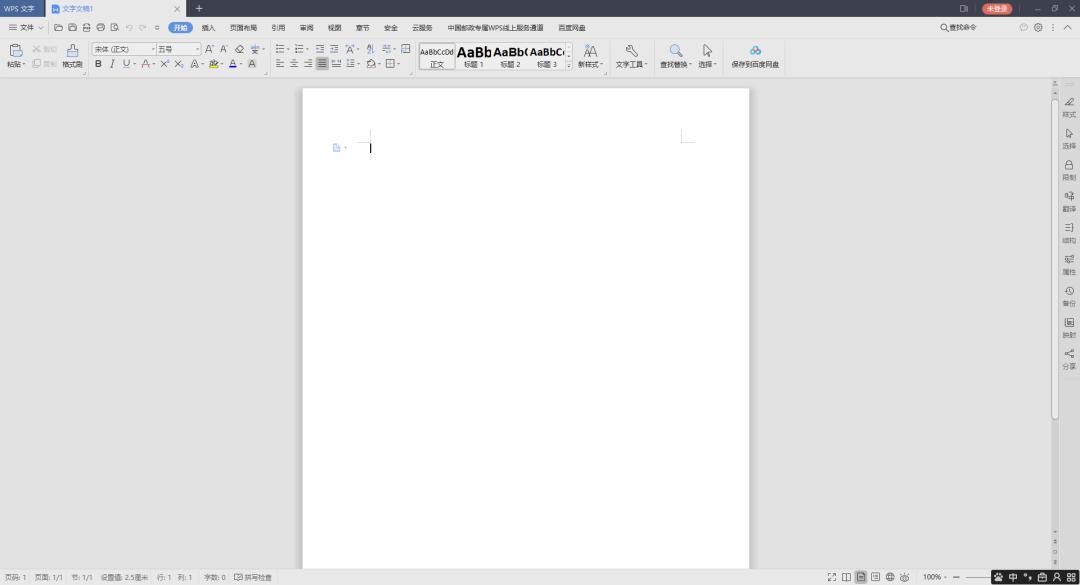Screen dimensions: 1080x585
Task: Toggle Bold formatting
Action: [x=98, y=64]
